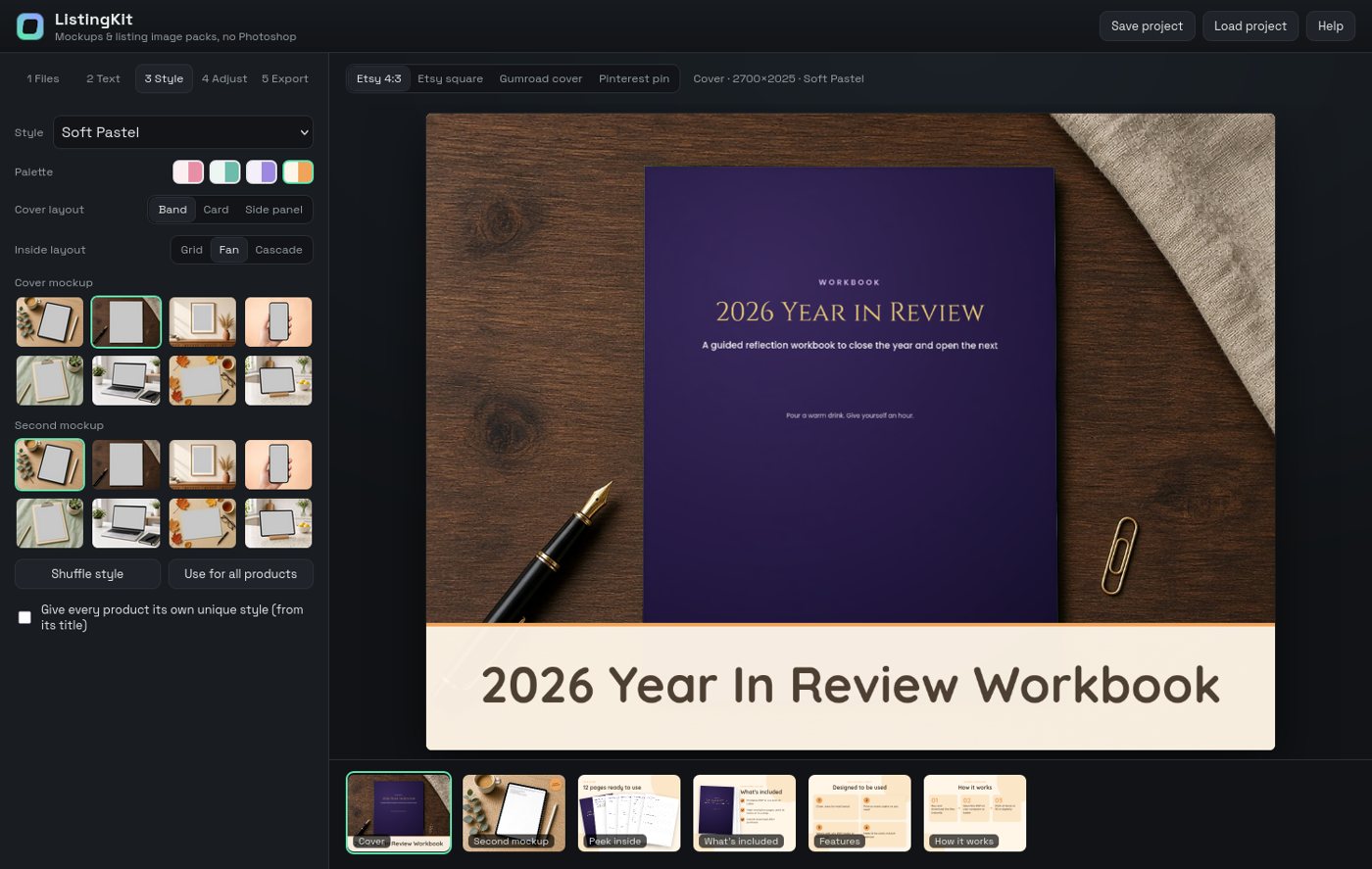Switch format to Etsy 4:3
The width and height of the screenshot is (1372, 869).
point(378,78)
